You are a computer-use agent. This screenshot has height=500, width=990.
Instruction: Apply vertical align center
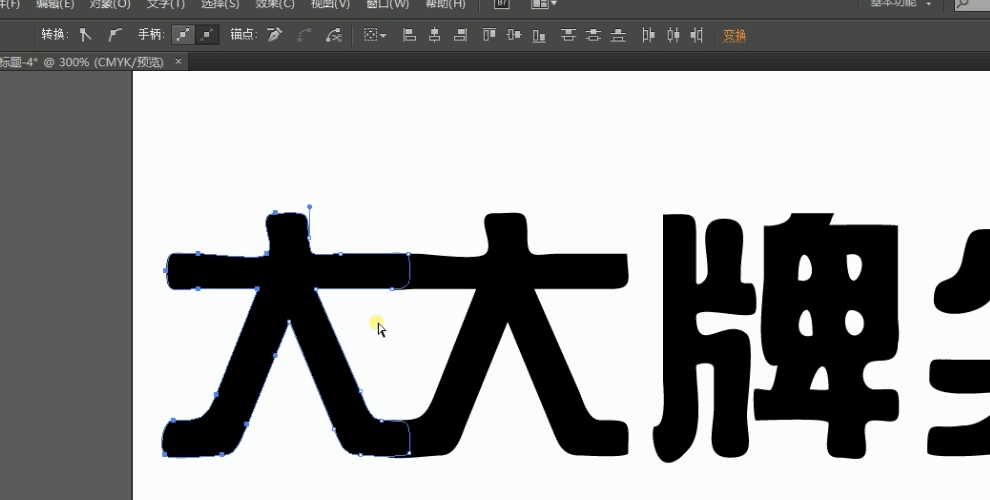click(x=514, y=35)
